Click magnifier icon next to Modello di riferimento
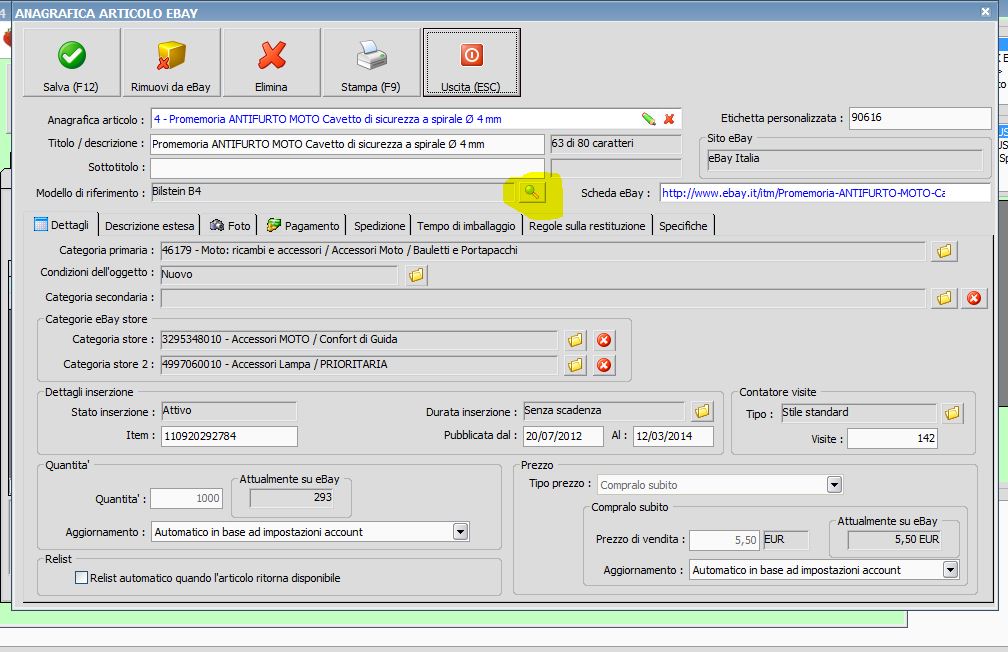 coord(533,192)
